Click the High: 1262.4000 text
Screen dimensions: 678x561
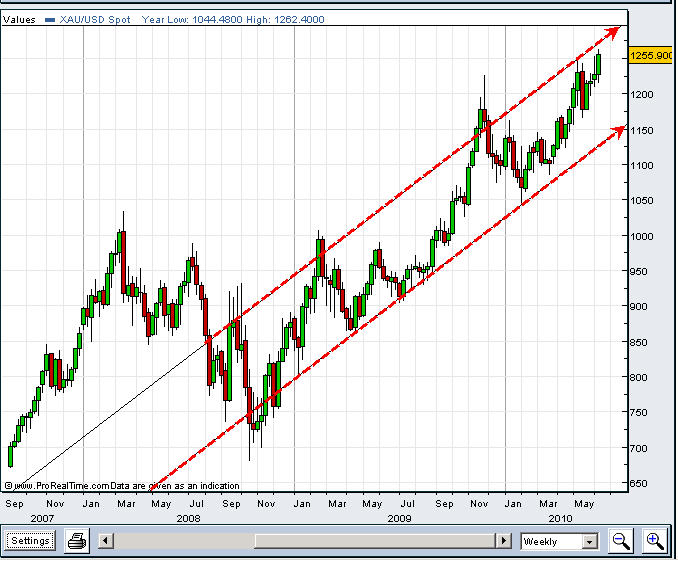click(x=285, y=19)
